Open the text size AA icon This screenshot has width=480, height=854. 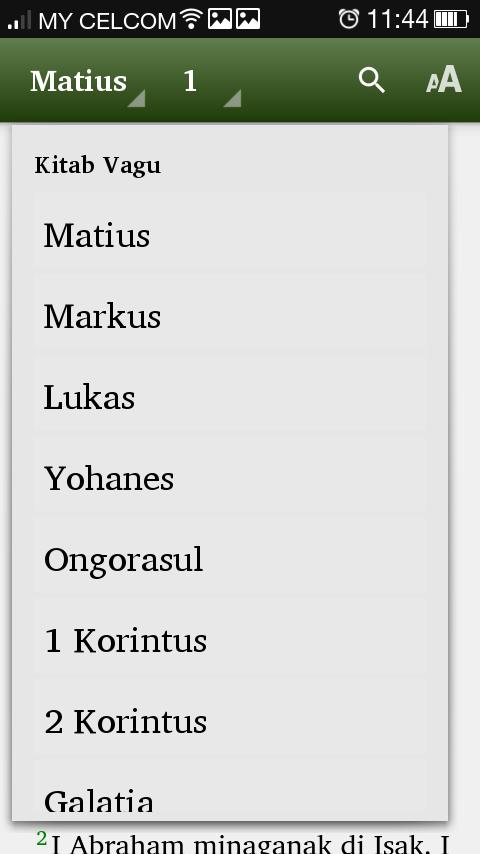[x=443, y=80]
